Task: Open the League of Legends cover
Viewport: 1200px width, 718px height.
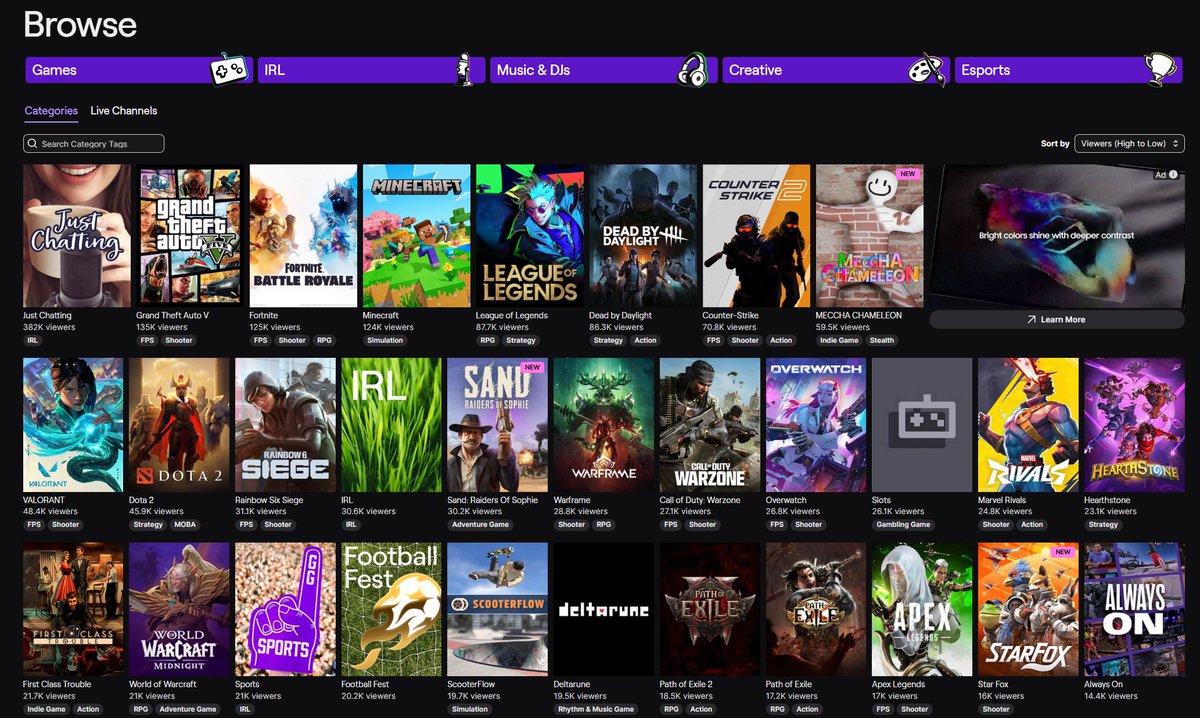Action: tap(530, 236)
